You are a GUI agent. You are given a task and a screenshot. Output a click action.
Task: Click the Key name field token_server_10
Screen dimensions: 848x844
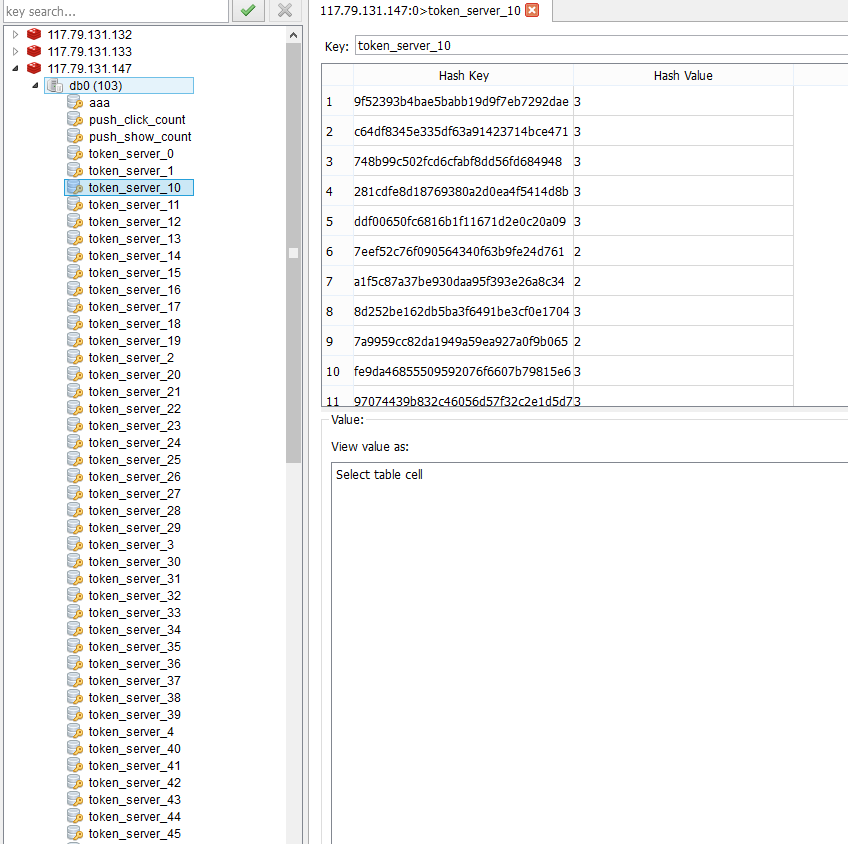tap(601, 45)
